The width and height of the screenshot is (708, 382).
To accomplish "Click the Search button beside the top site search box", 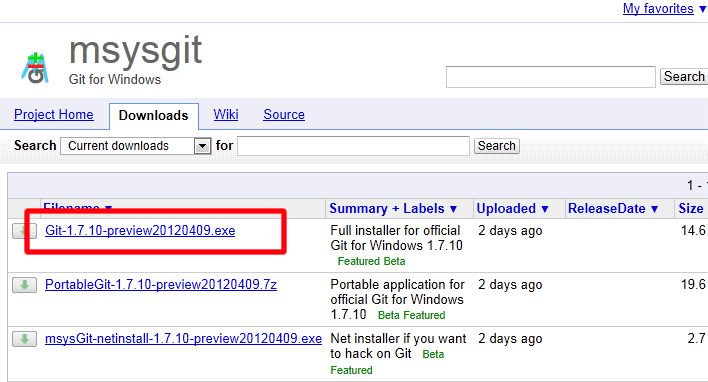I will click(684, 77).
